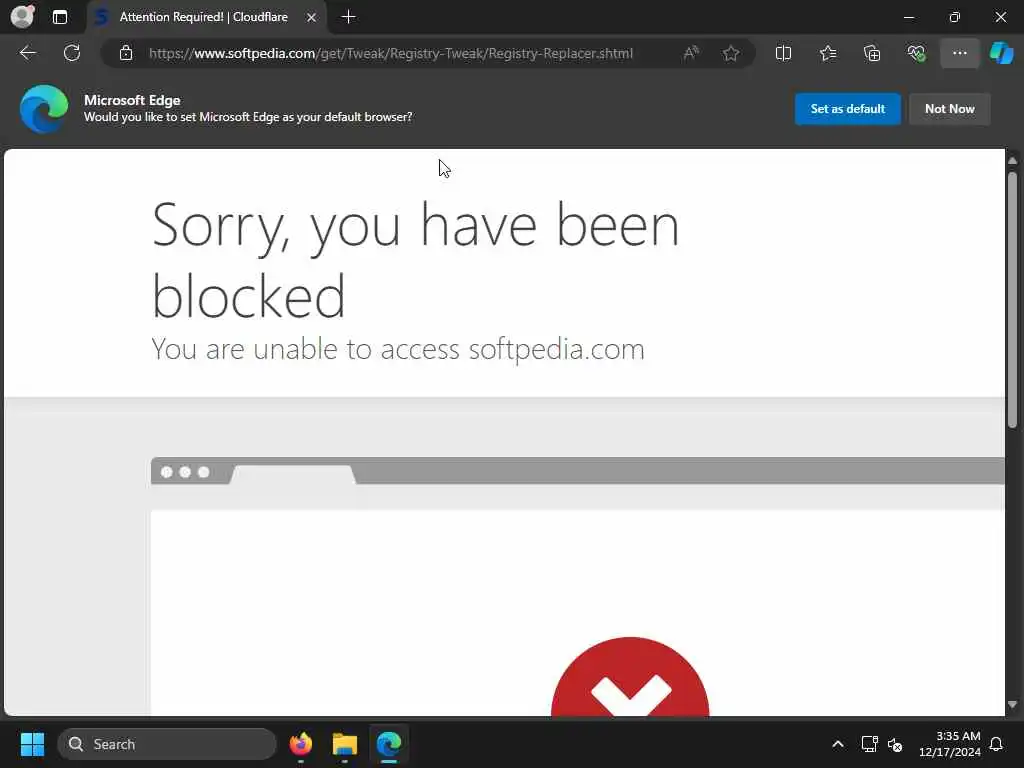Open the Favorites list
Screen dimensions: 1024x768
[x=827, y=53]
